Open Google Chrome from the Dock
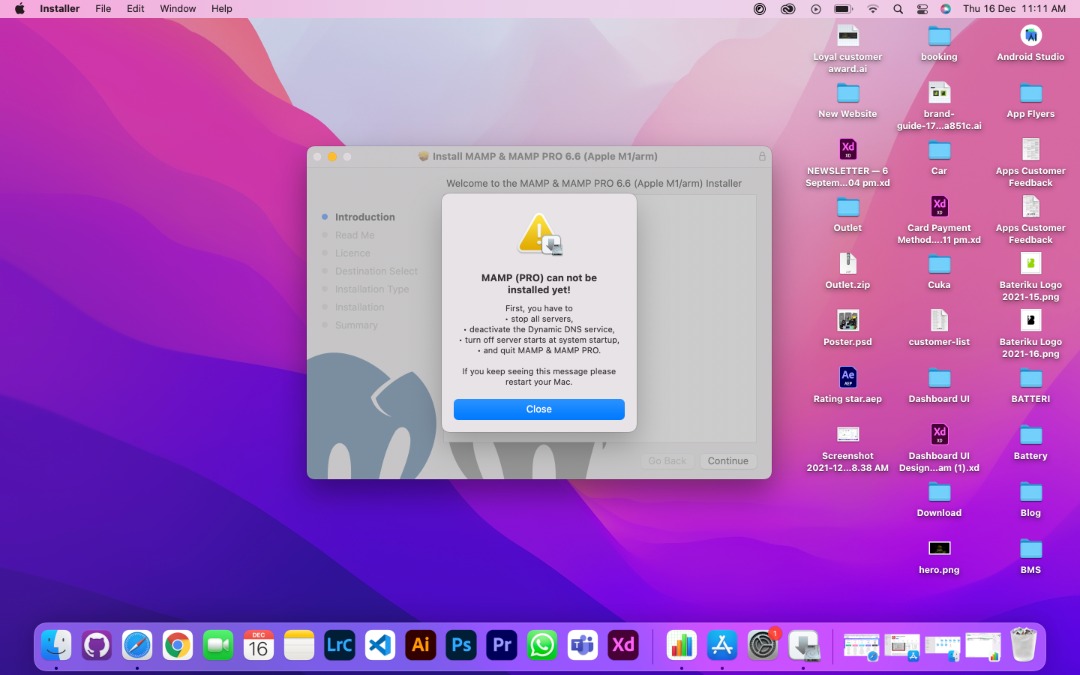Viewport: 1080px width, 675px height. [x=178, y=645]
